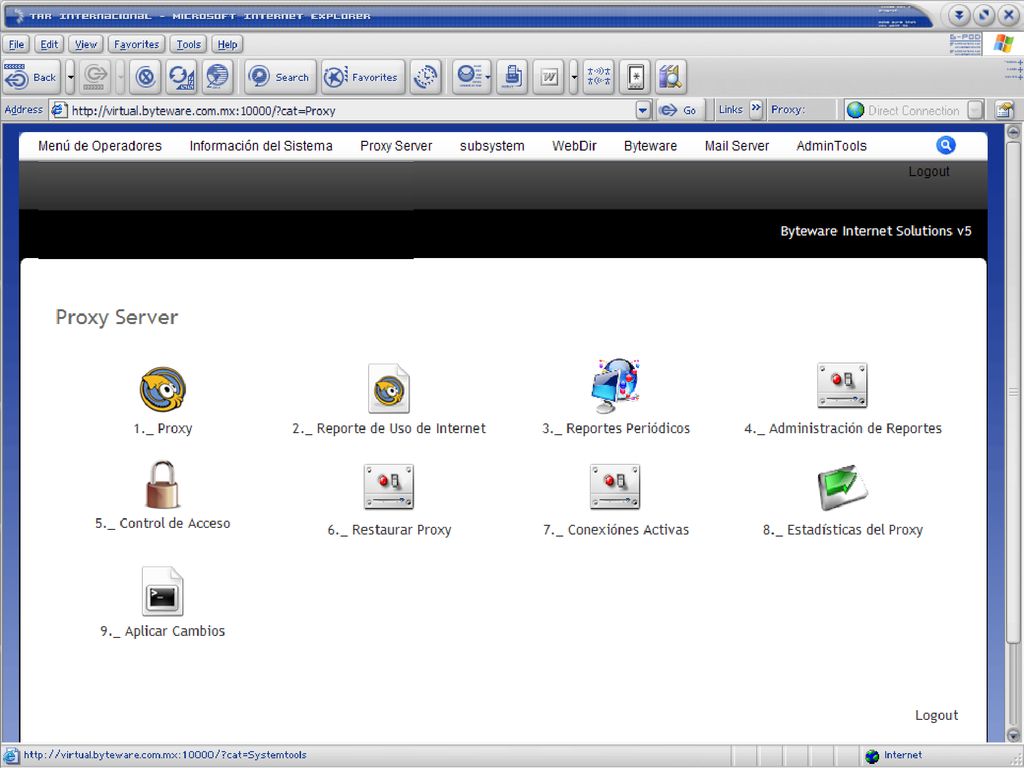Open the Help menu
Screen dimensions: 1024x768
point(227,44)
